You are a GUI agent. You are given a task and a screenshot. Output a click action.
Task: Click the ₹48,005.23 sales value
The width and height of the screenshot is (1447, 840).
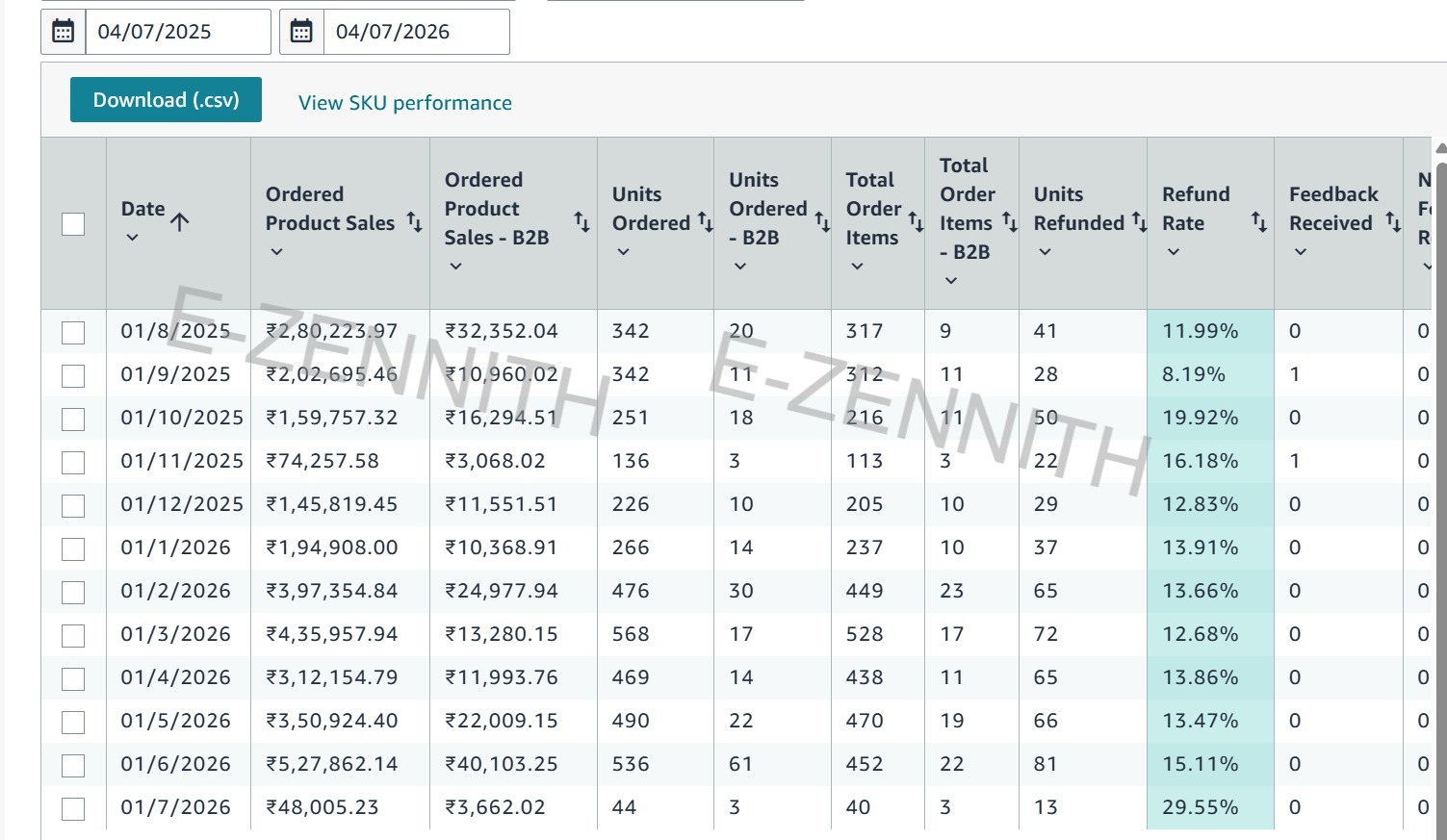(323, 807)
